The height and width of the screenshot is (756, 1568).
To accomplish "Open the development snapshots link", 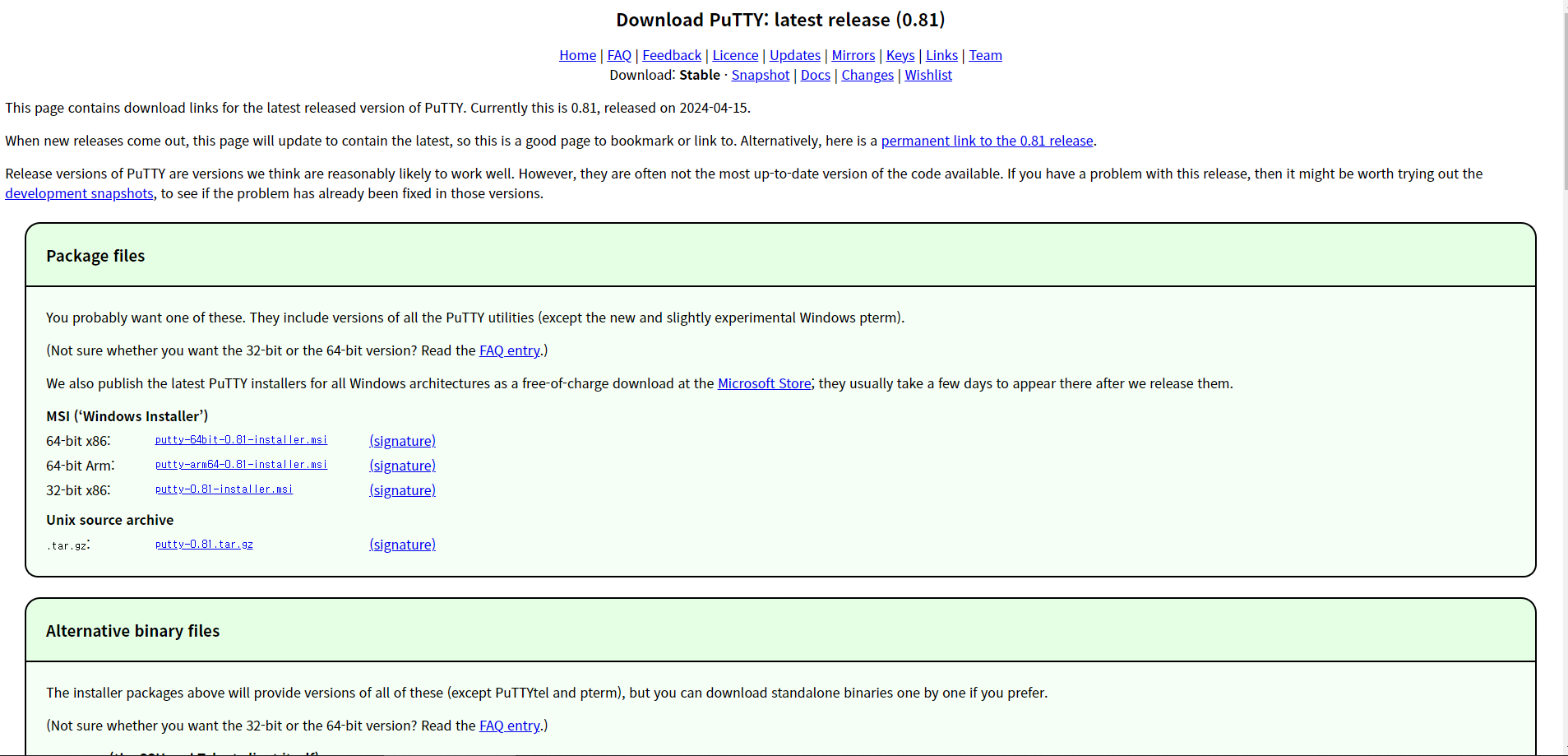I will 79,193.
